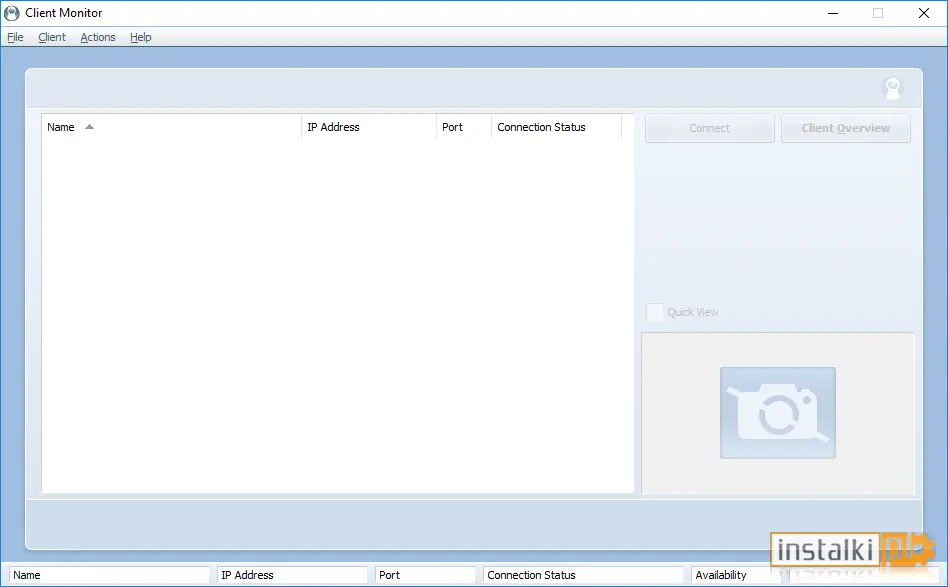Toggle the Quick View checkbox

654,313
